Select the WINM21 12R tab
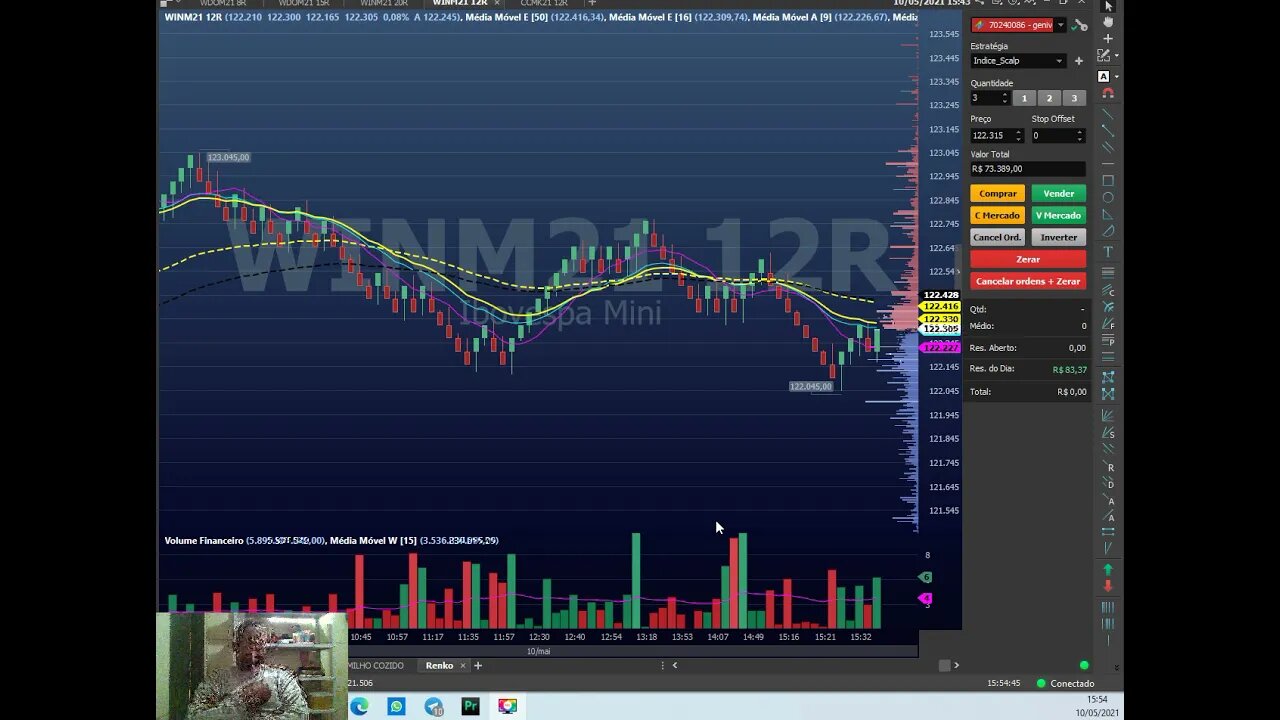 tap(460, 3)
